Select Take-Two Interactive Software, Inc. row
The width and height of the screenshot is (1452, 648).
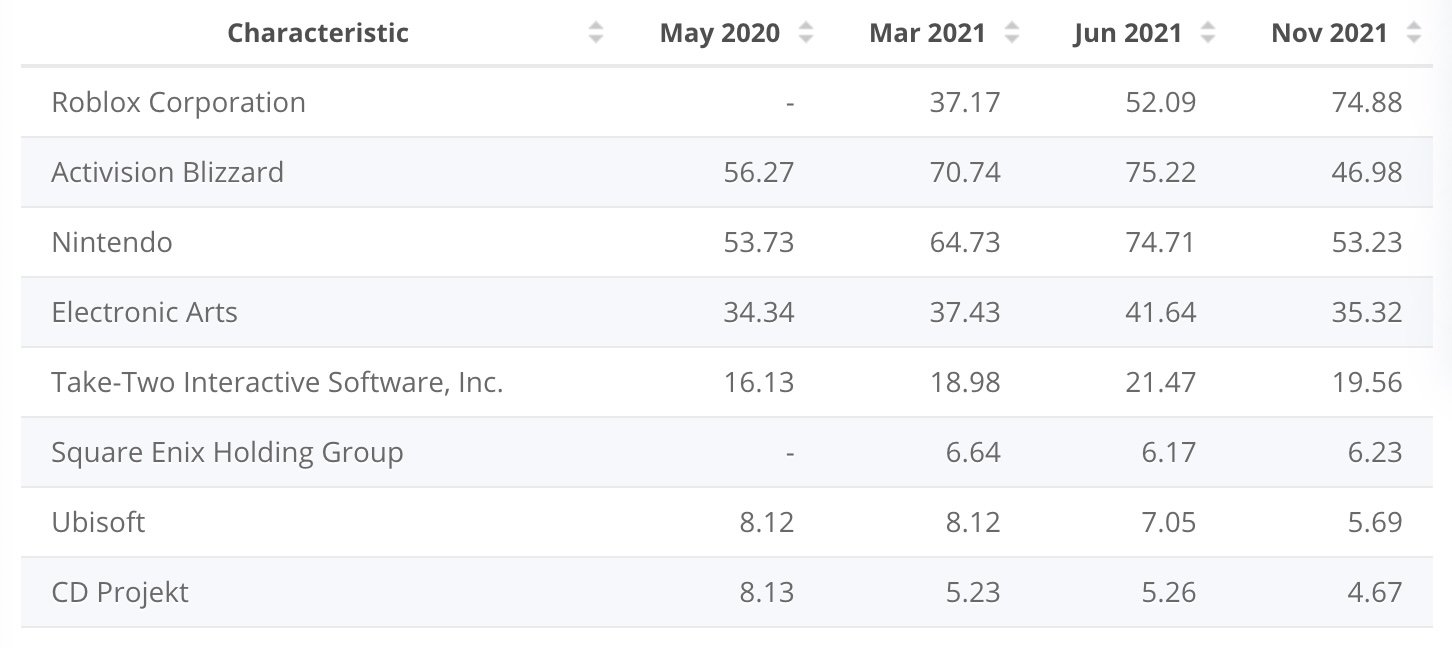(x=277, y=382)
